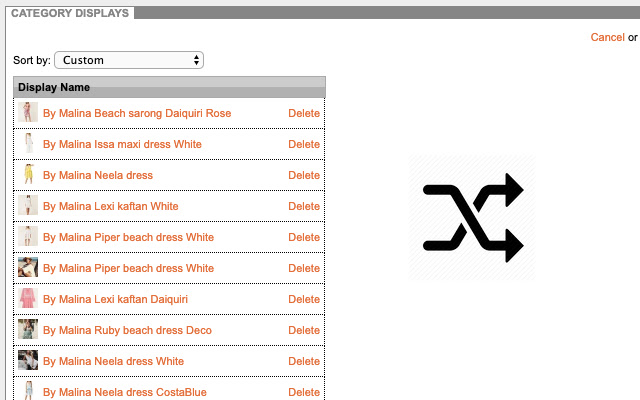Image resolution: width=640 pixels, height=400 pixels.
Task: Open By Malina Issa maxi dress White
Action: pos(122,144)
